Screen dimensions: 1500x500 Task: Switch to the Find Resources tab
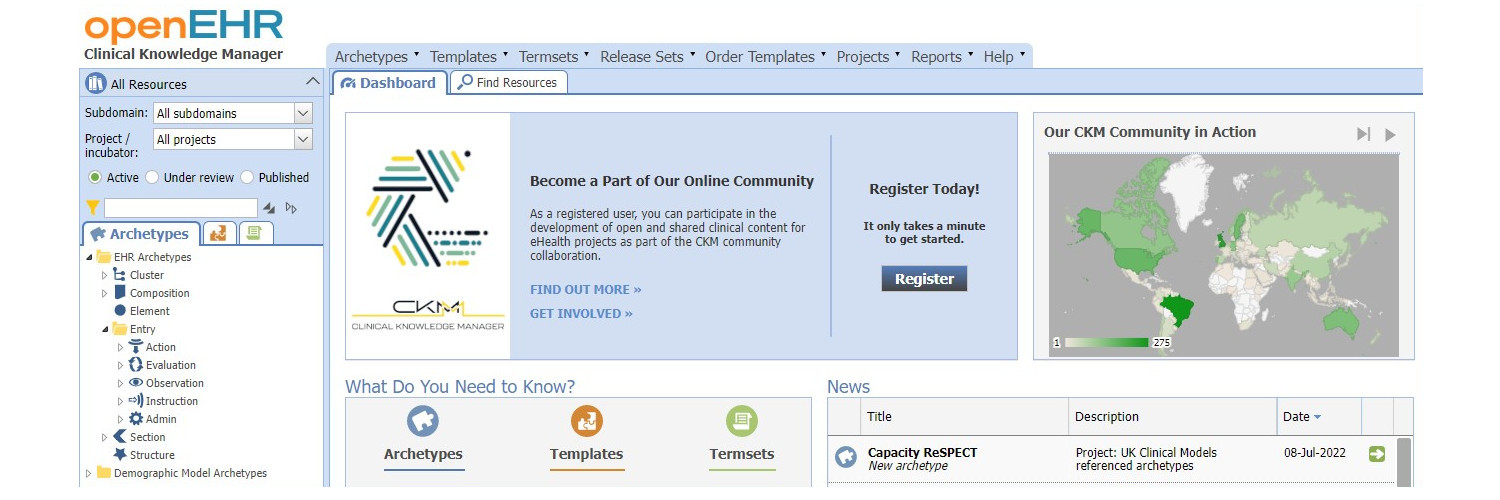[508, 82]
